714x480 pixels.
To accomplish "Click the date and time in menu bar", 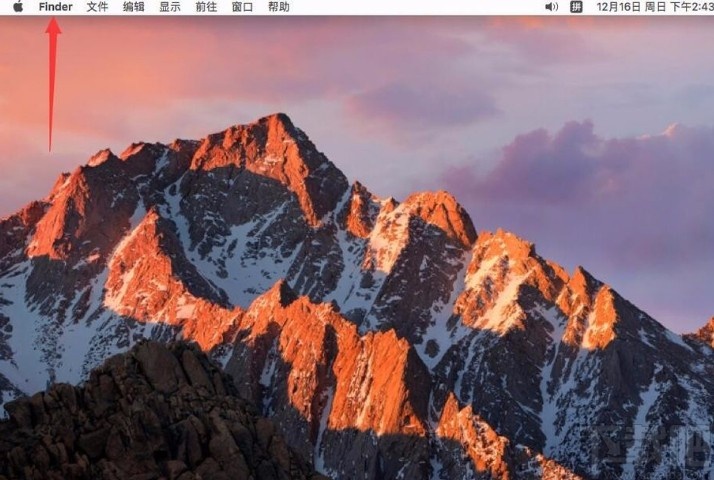I will 655,7.
